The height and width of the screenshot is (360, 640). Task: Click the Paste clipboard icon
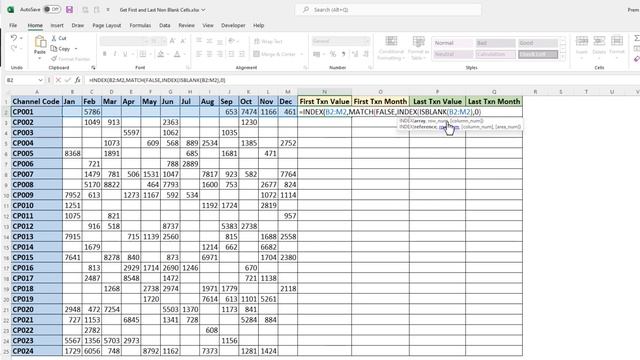pyautogui.click(x=40, y=42)
